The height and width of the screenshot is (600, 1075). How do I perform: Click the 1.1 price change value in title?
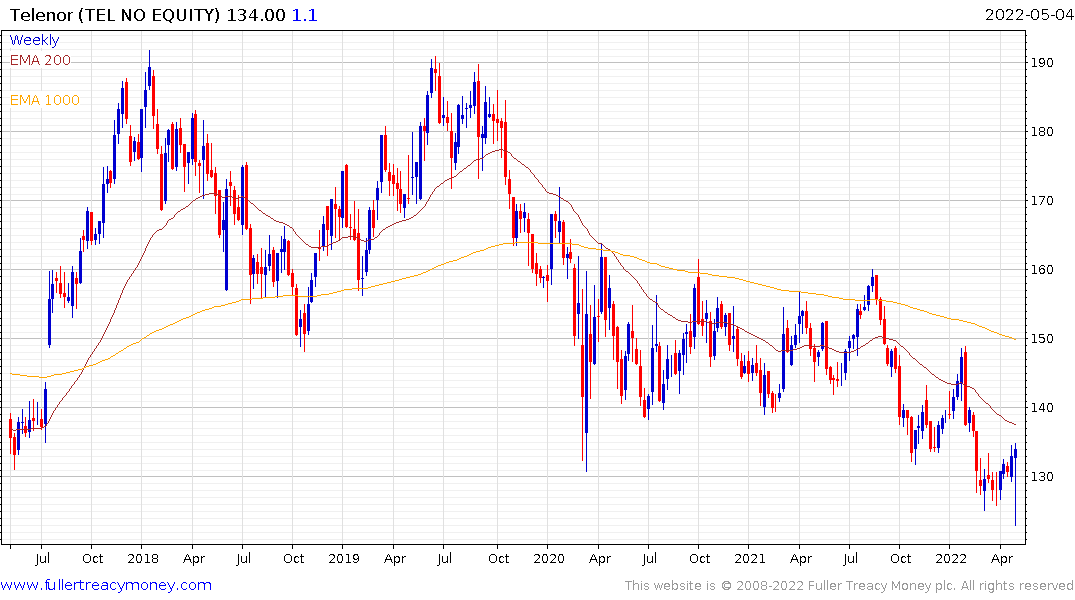tap(305, 16)
